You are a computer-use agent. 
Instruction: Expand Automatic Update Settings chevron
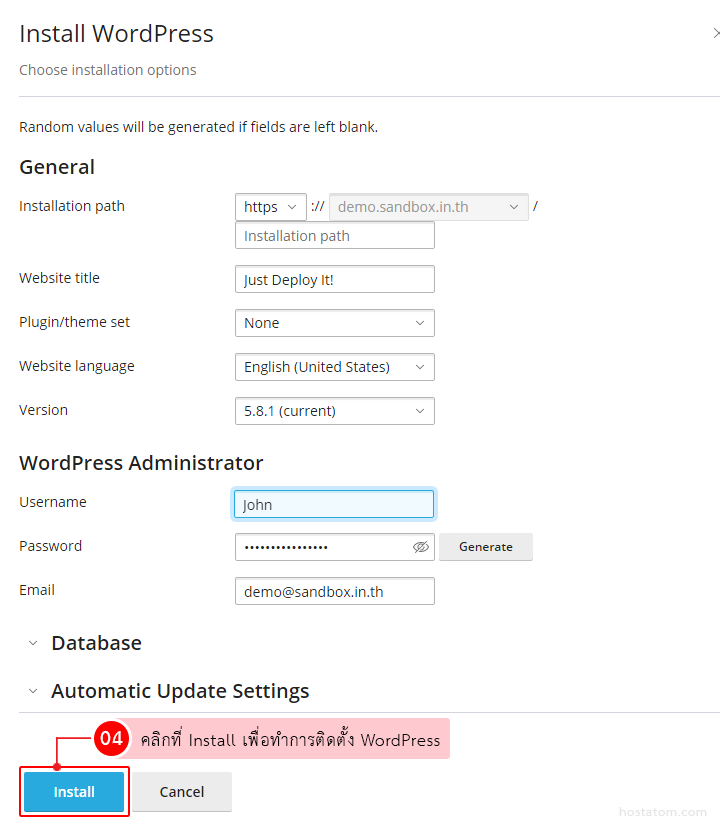(33, 691)
